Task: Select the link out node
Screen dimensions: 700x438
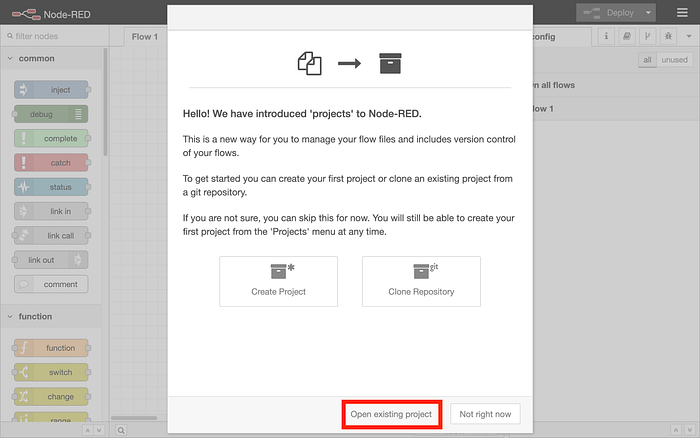Action: [51, 260]
